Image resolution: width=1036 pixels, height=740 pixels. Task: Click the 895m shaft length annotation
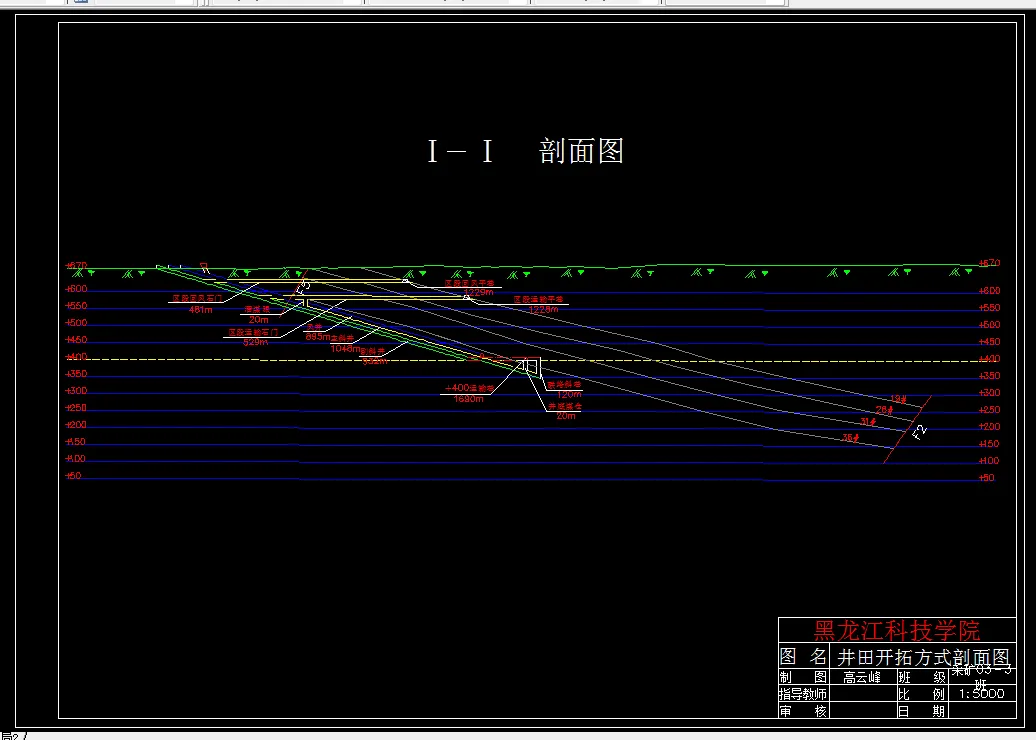318,337
